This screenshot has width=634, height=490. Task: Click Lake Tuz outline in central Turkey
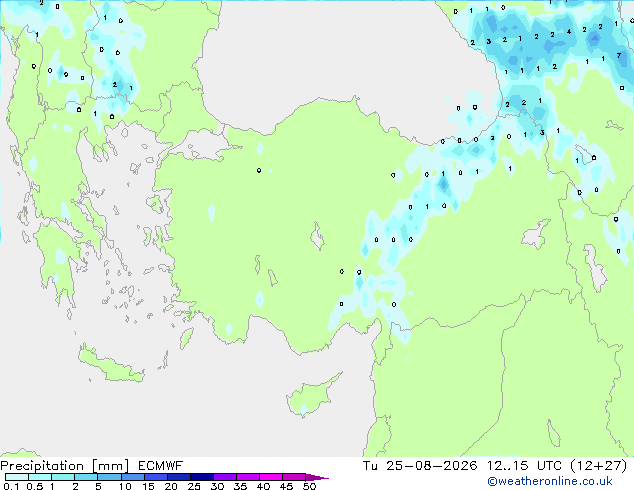(x=317, y=236)
